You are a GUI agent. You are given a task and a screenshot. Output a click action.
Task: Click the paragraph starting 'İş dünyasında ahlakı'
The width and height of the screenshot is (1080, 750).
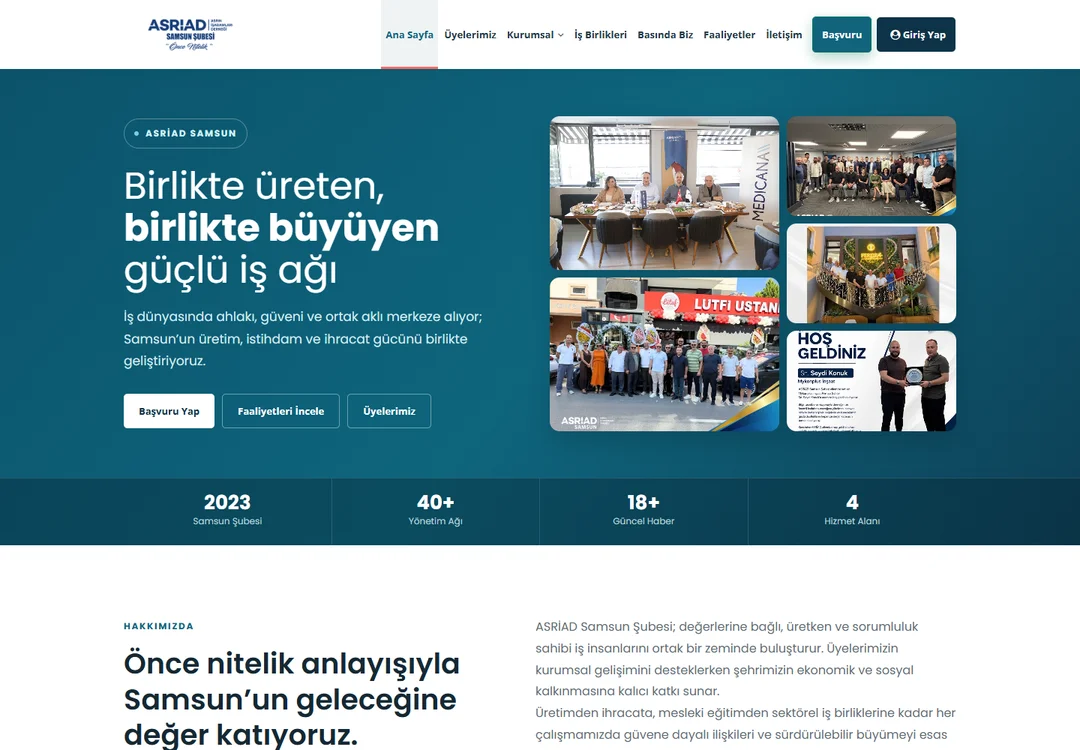tap(303, 339)
